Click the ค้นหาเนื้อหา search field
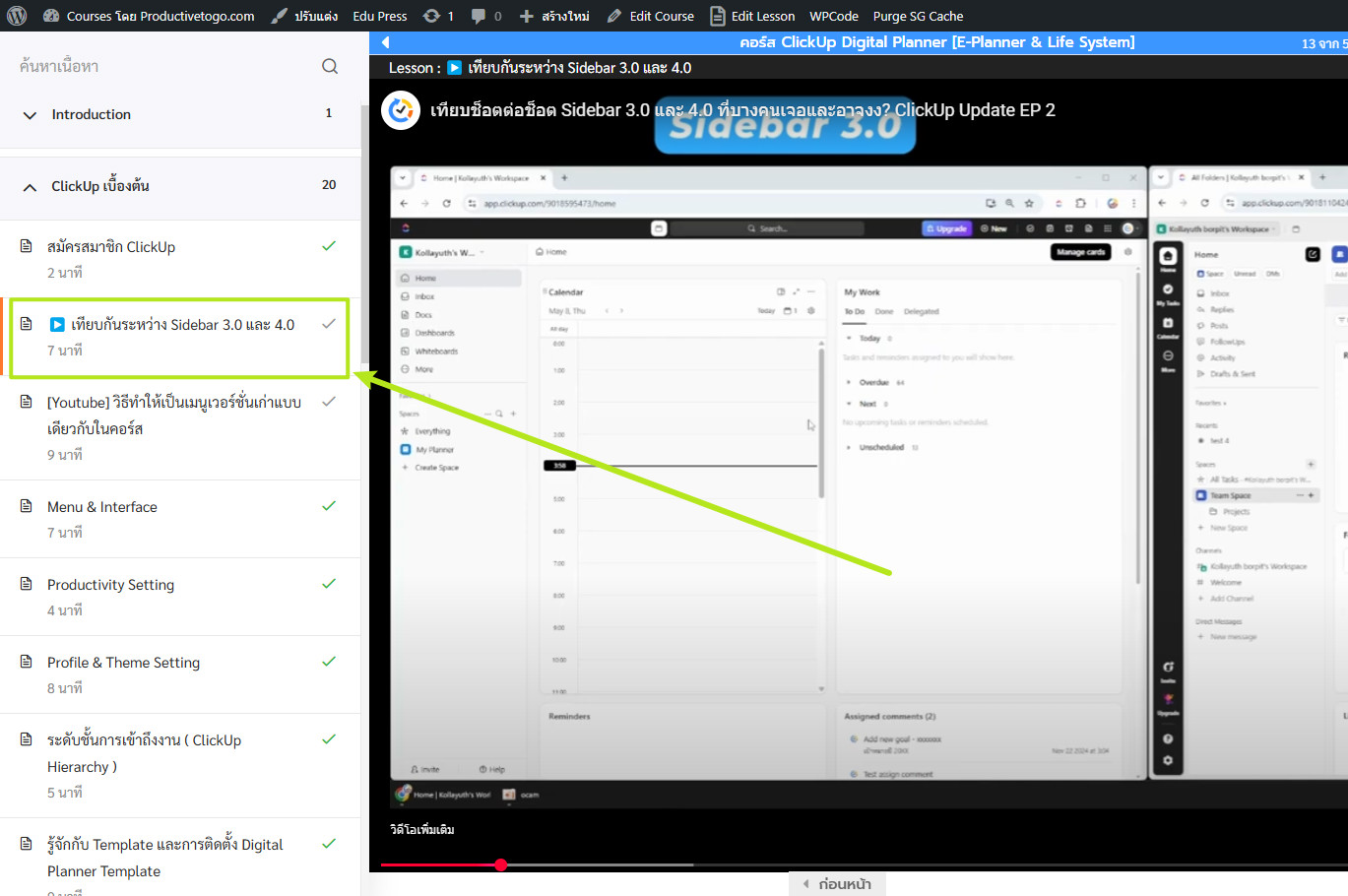Viewport: 1348px width, 896px height. point(162,66)
